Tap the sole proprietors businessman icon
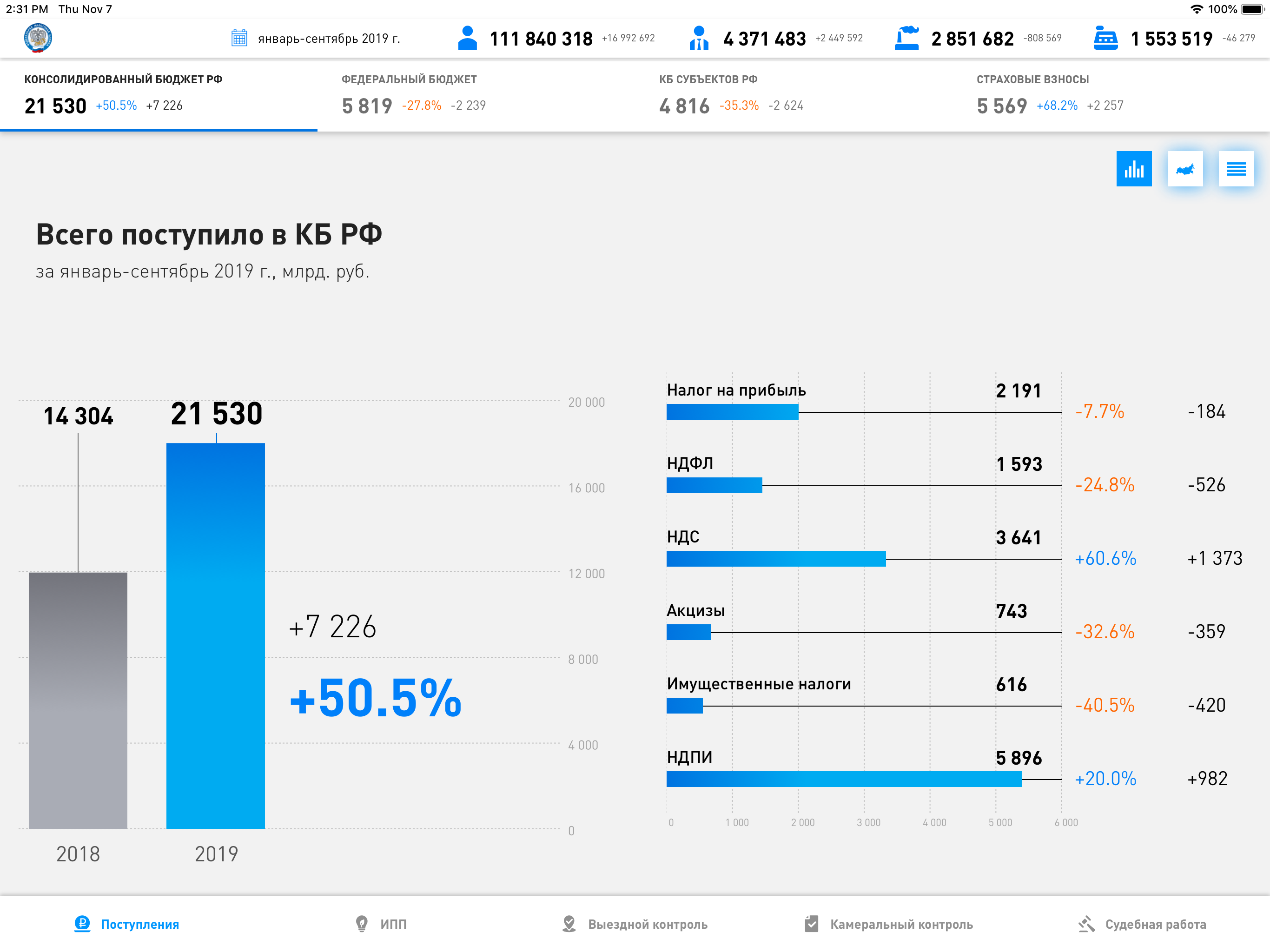The image size is (1270, 952). click(698, 38)
